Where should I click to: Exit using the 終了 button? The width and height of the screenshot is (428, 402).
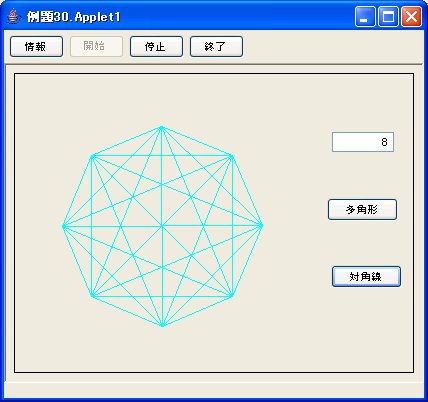(x=216, y=47)
